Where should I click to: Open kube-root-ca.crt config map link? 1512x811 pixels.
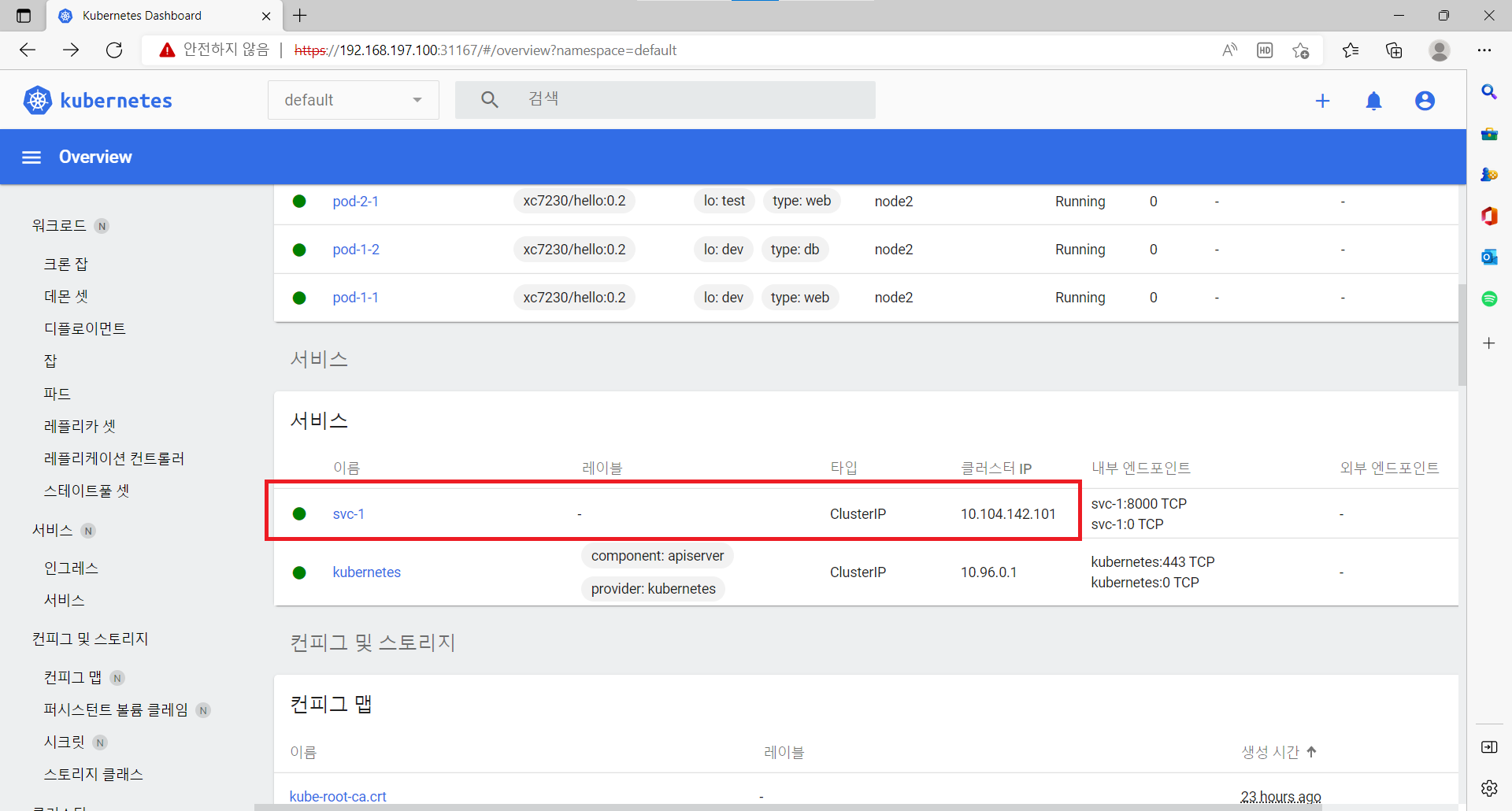pyautogui.click(x=338, y=796)
